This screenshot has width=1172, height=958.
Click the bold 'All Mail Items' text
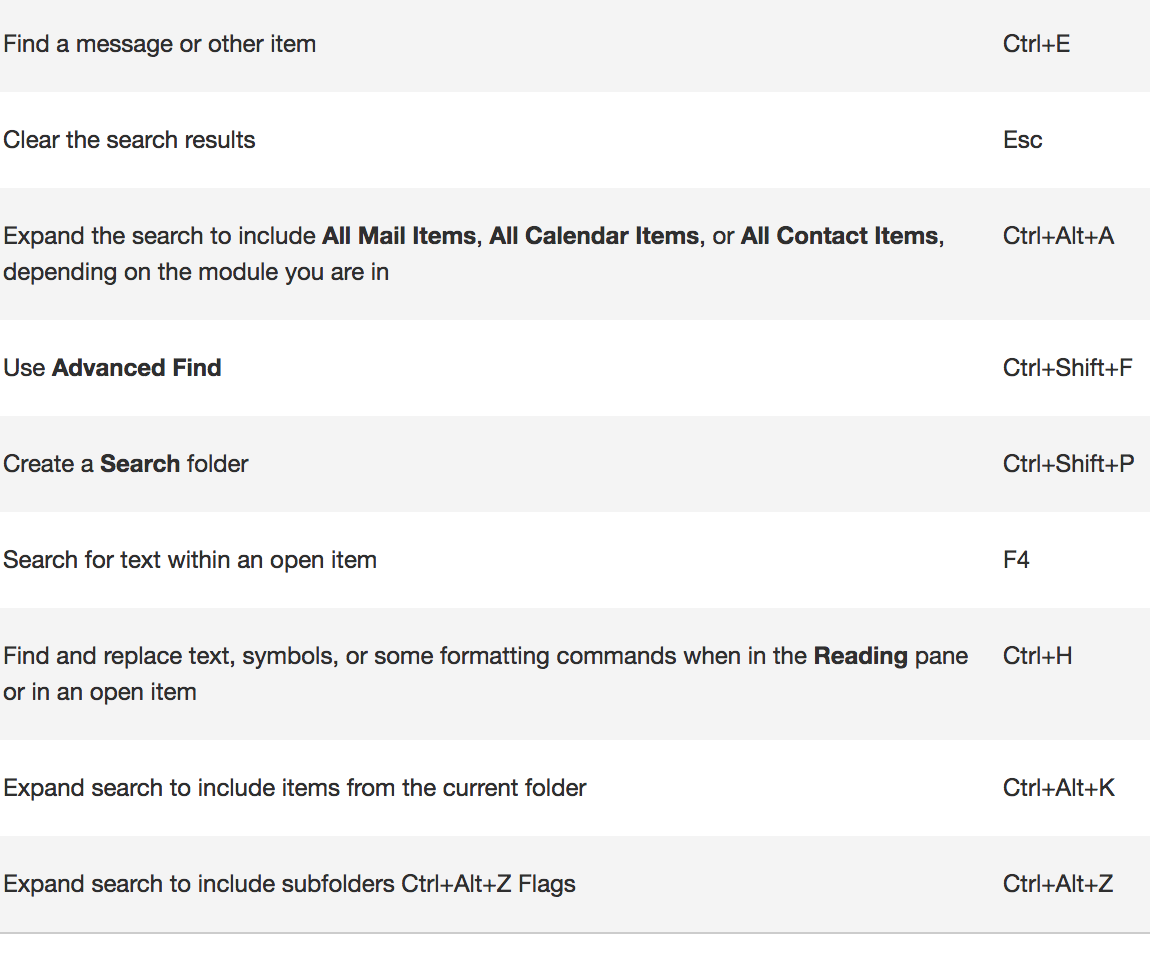(x=399, y=237)
